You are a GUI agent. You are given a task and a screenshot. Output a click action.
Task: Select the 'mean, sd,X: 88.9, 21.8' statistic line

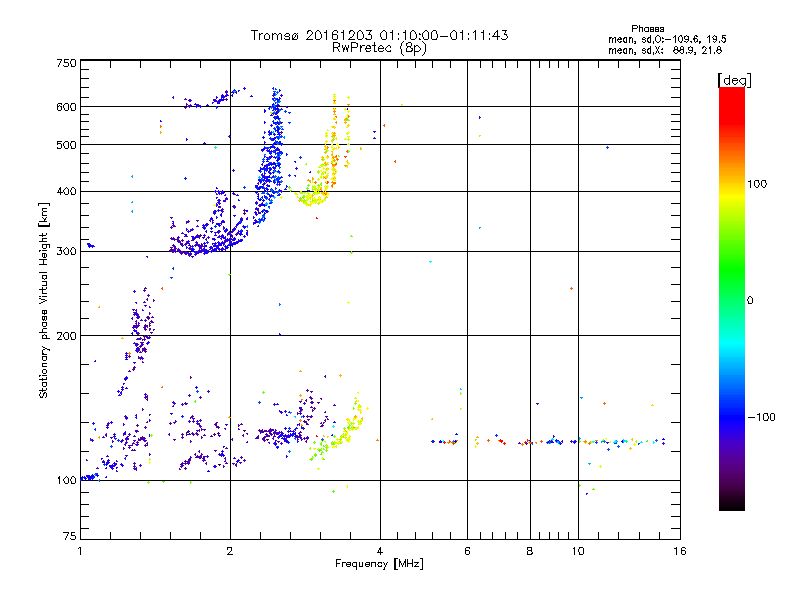point(665,50)
